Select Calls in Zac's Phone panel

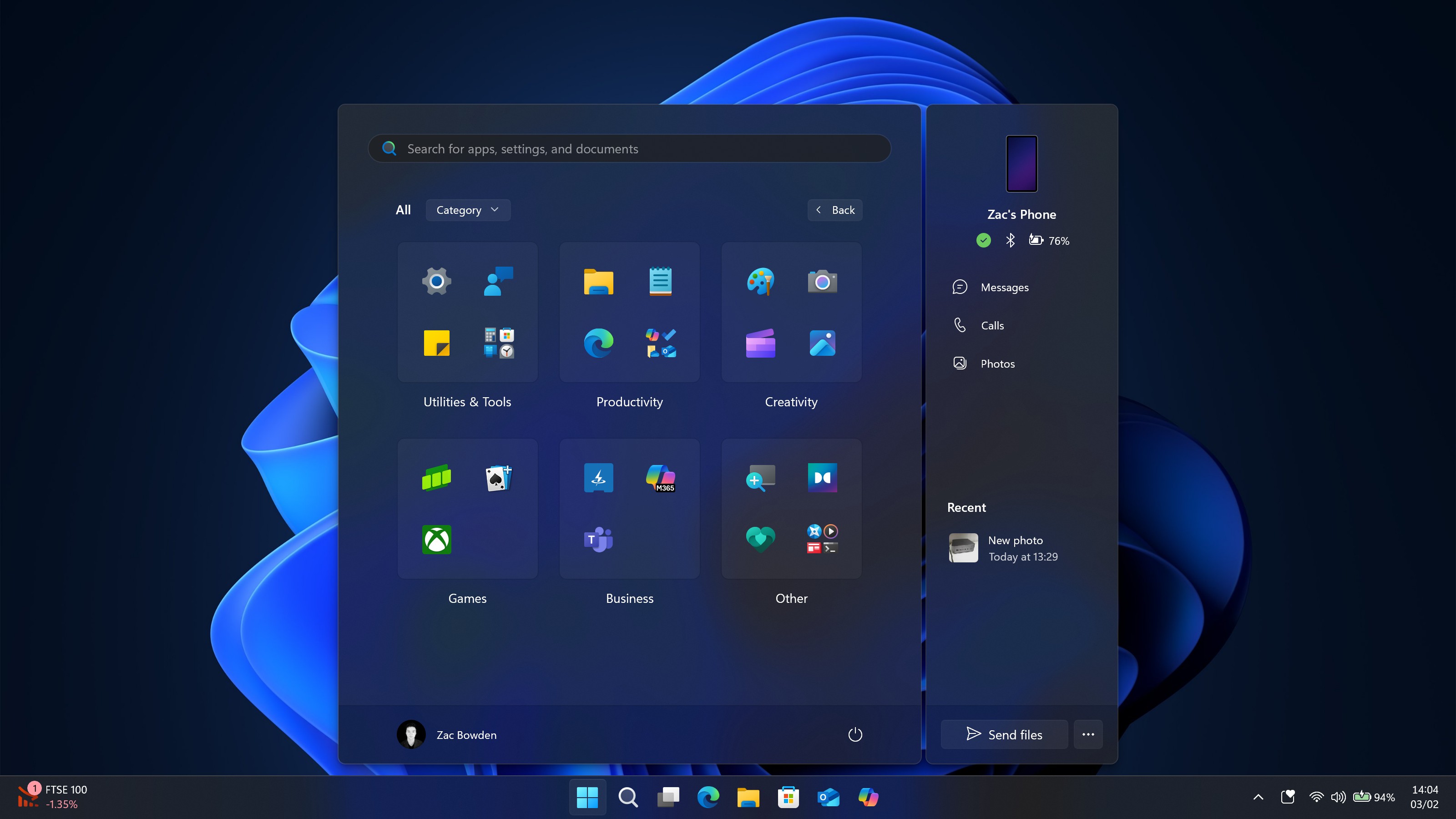point(992,325)
